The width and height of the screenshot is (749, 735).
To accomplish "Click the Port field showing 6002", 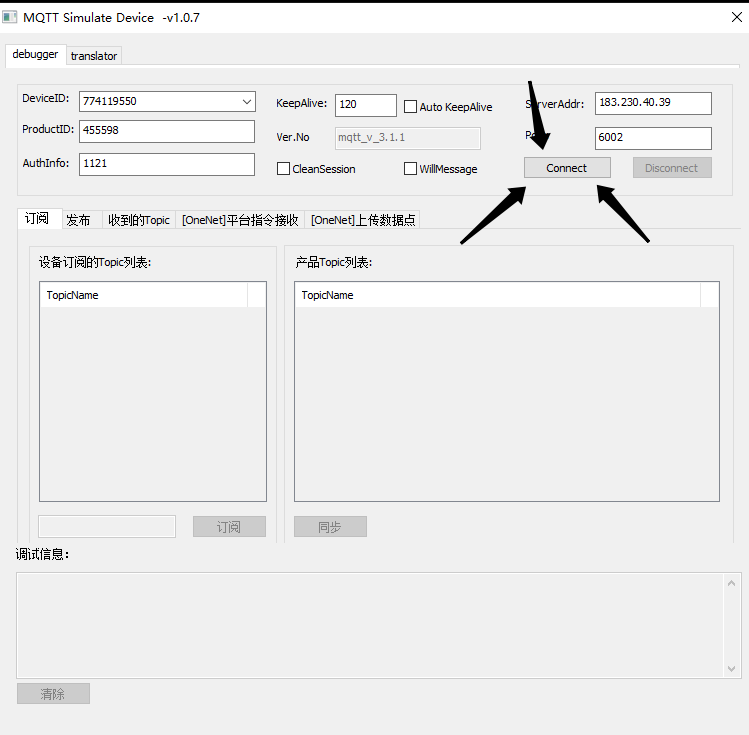I will click(x=653, y=138).
